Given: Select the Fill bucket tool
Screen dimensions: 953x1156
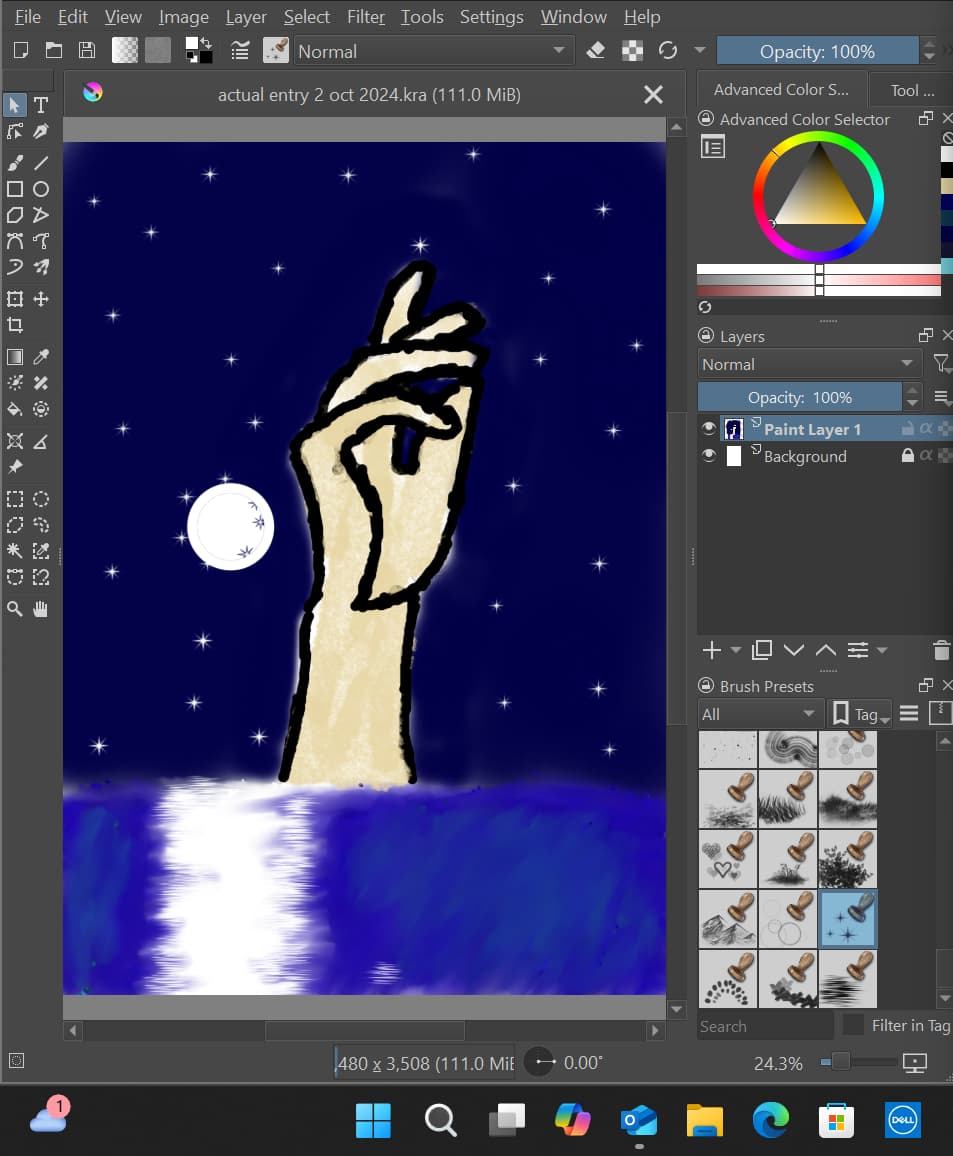Looking at the screenshot, I should coord(15,409).
